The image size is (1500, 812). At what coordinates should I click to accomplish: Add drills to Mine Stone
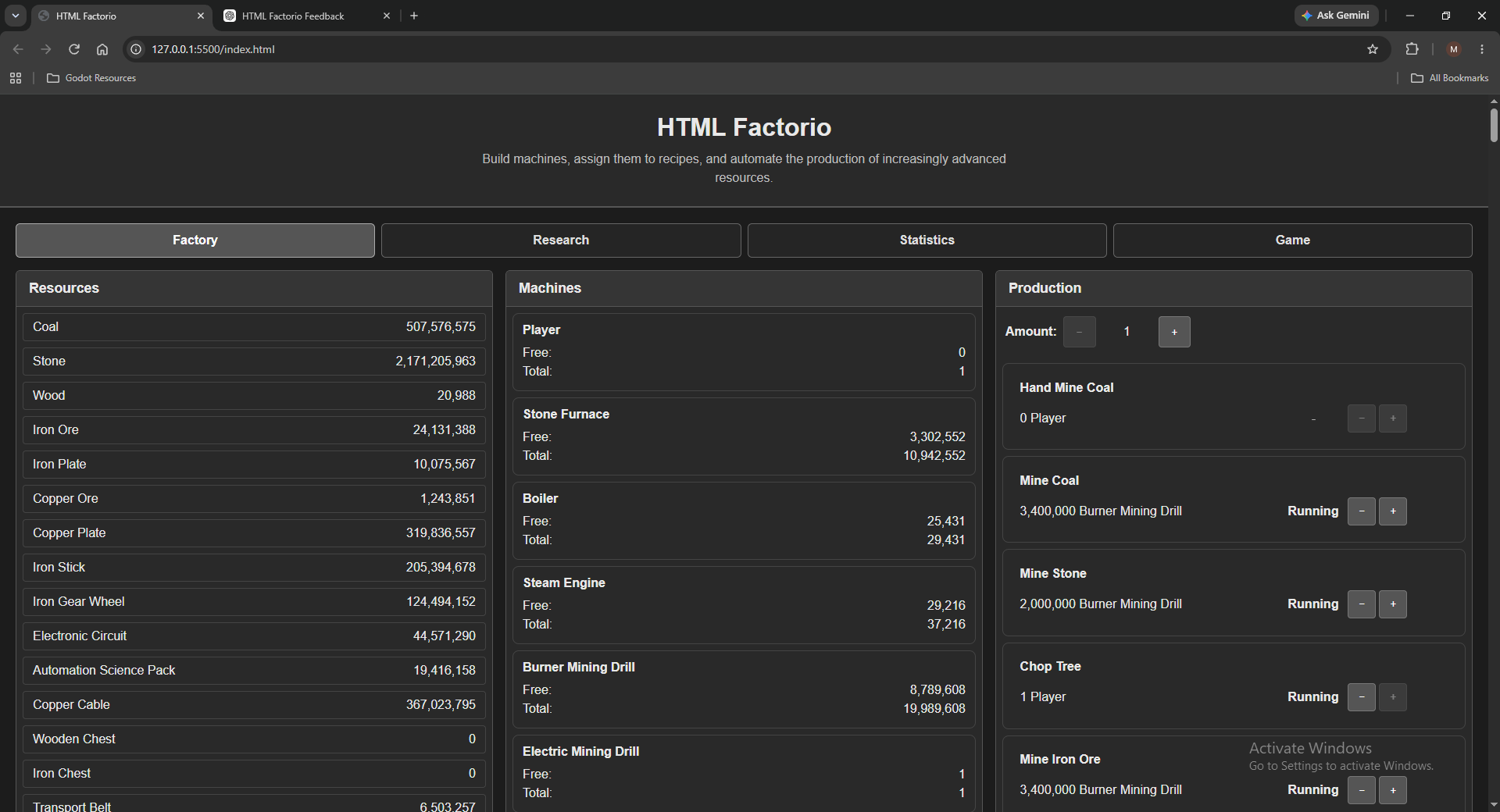point(1393,604)
